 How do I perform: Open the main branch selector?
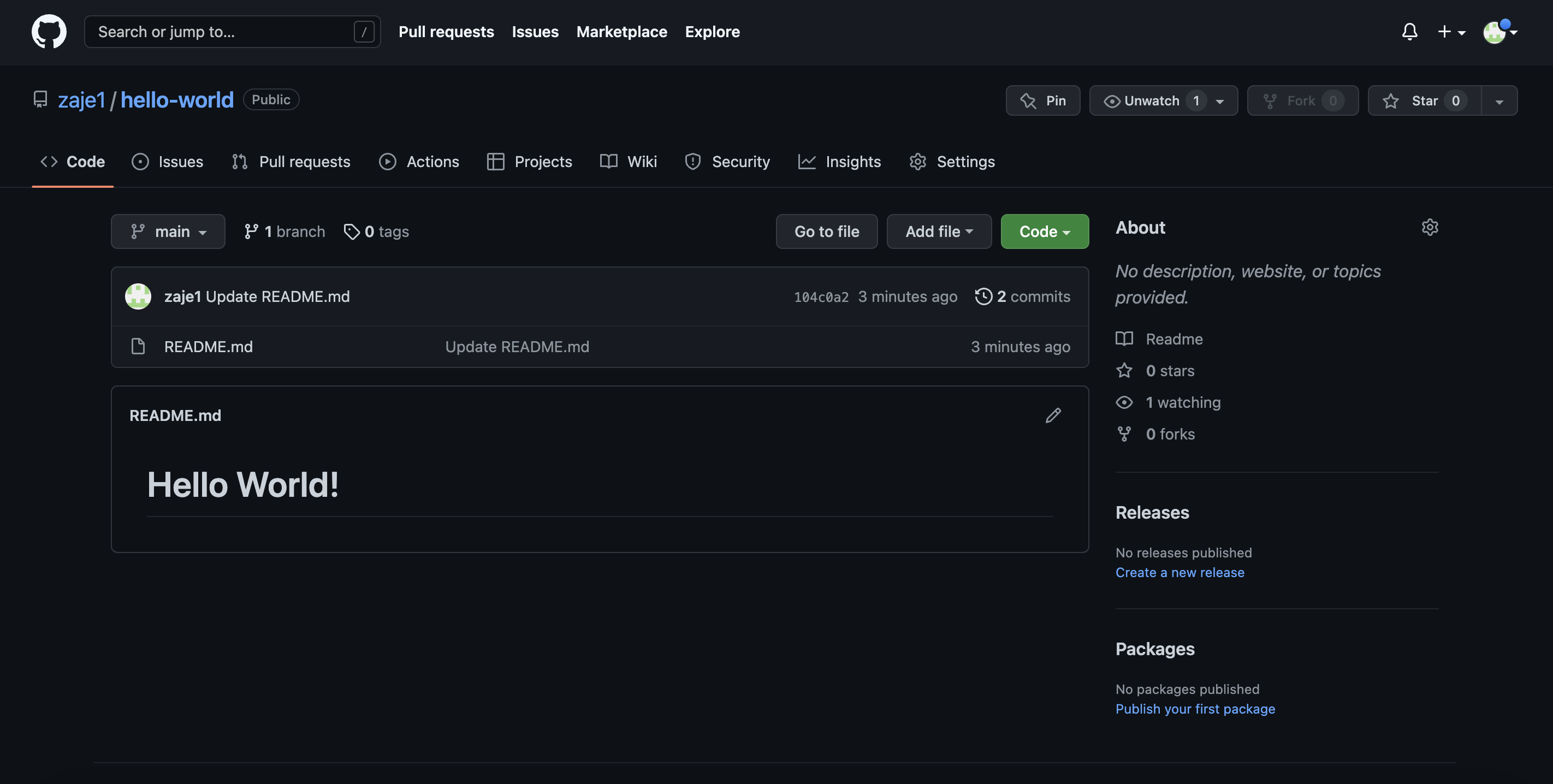tap(168, 231)
